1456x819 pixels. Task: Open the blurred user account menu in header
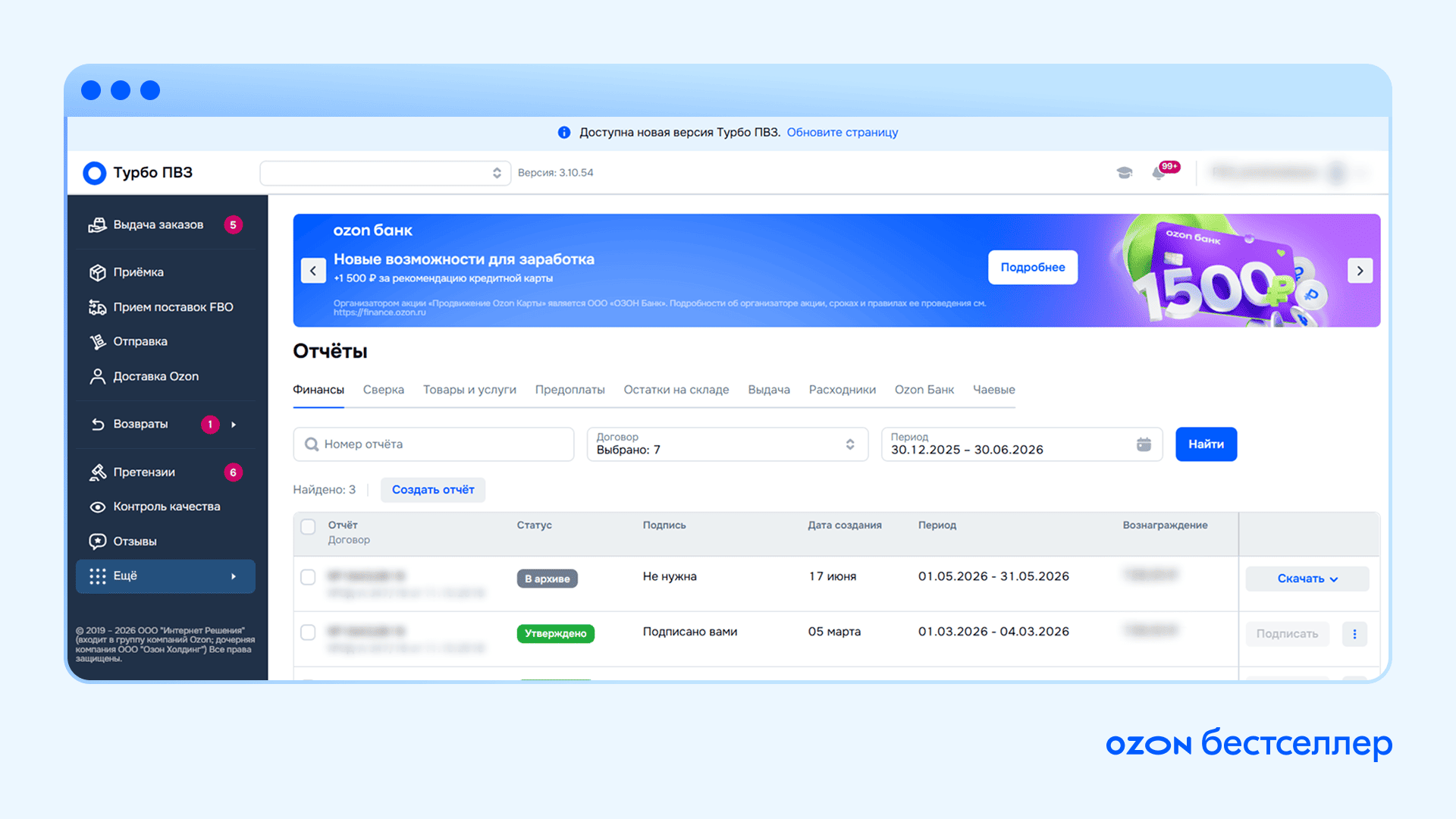(1289, 173)
